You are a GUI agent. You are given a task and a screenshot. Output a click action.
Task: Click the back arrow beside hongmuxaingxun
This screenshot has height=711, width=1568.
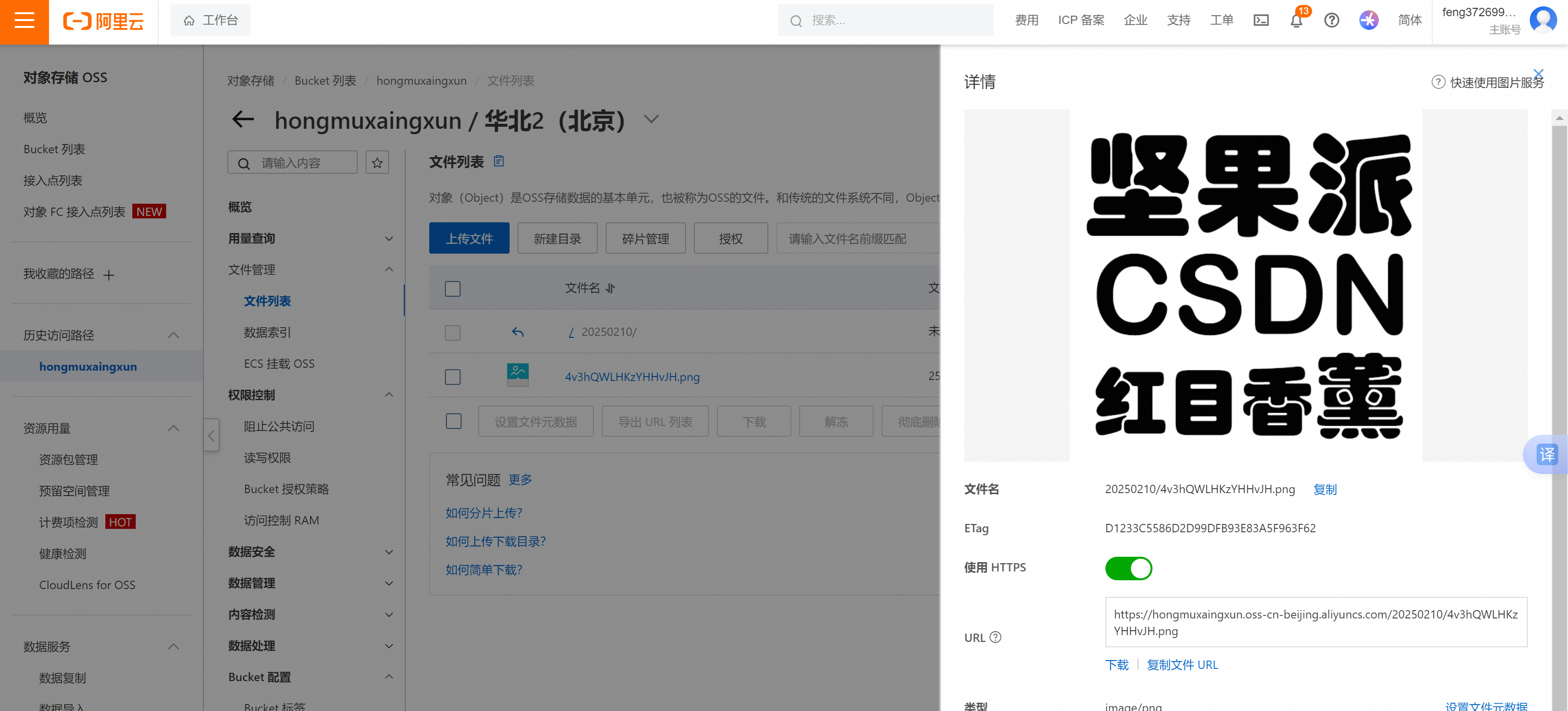coord(243,119)
